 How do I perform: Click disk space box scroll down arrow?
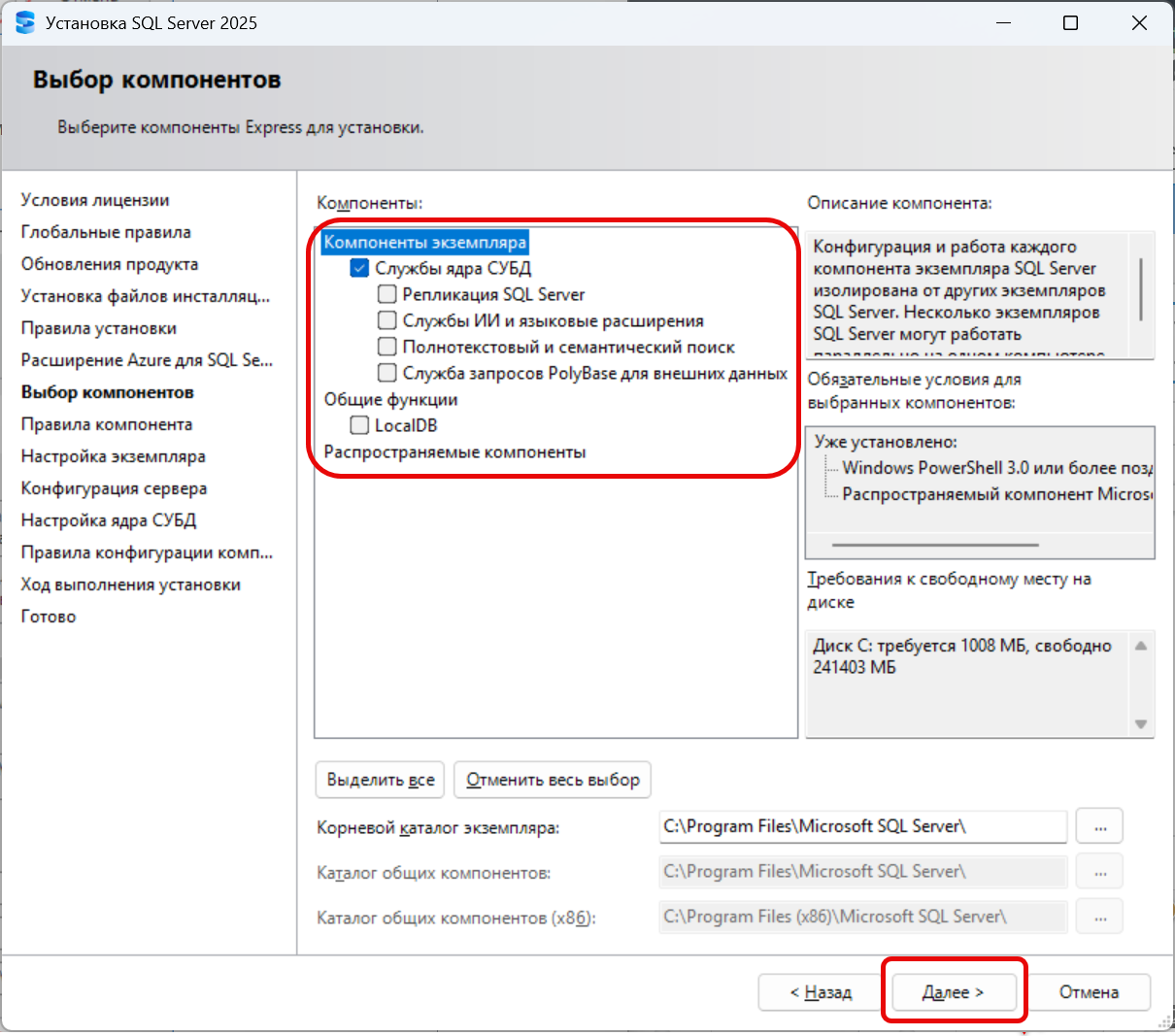pos(1141,724)
